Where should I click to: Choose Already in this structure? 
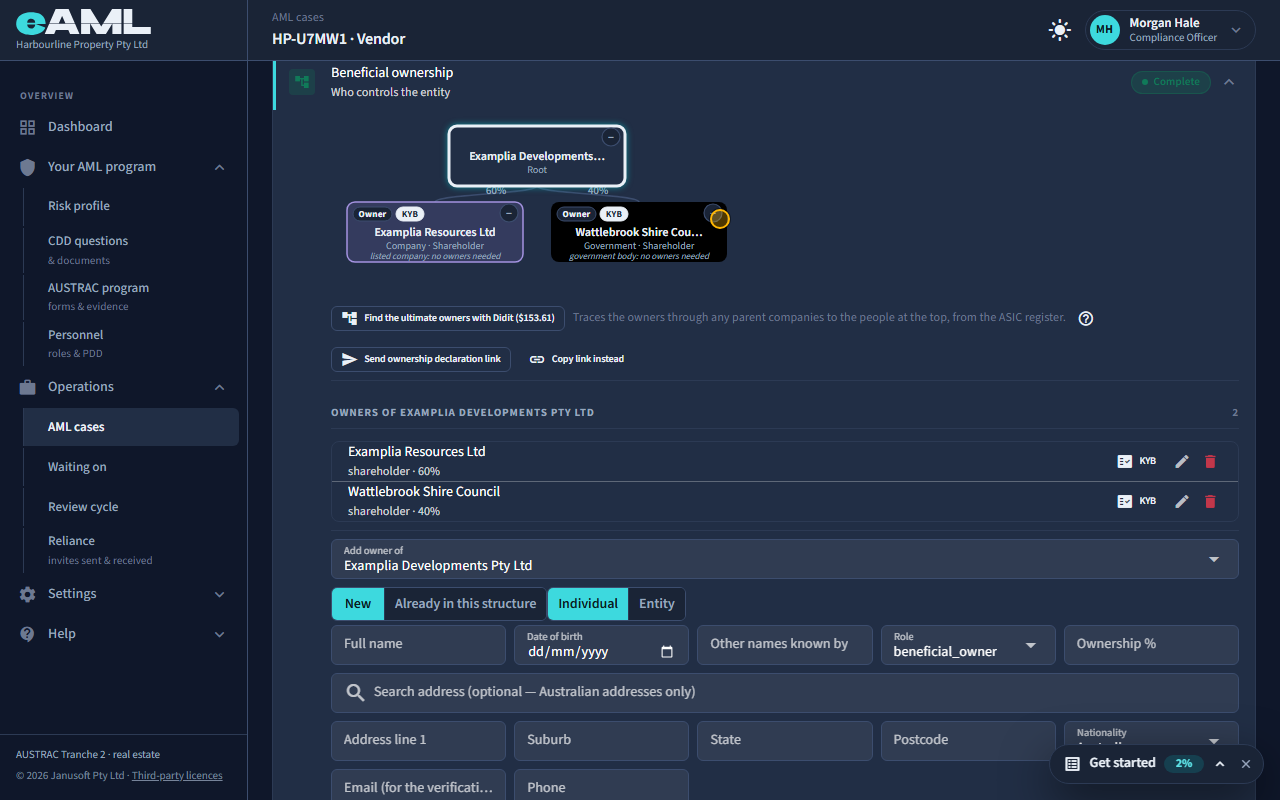click(465, 603)
